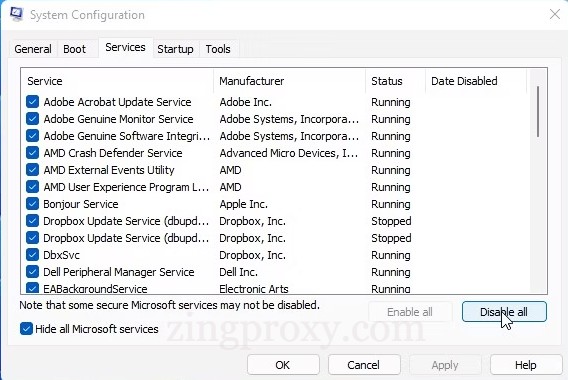This screenshot has height=380, width=568.
Task: Open the Boot tab
Action: tap(74, 49)
